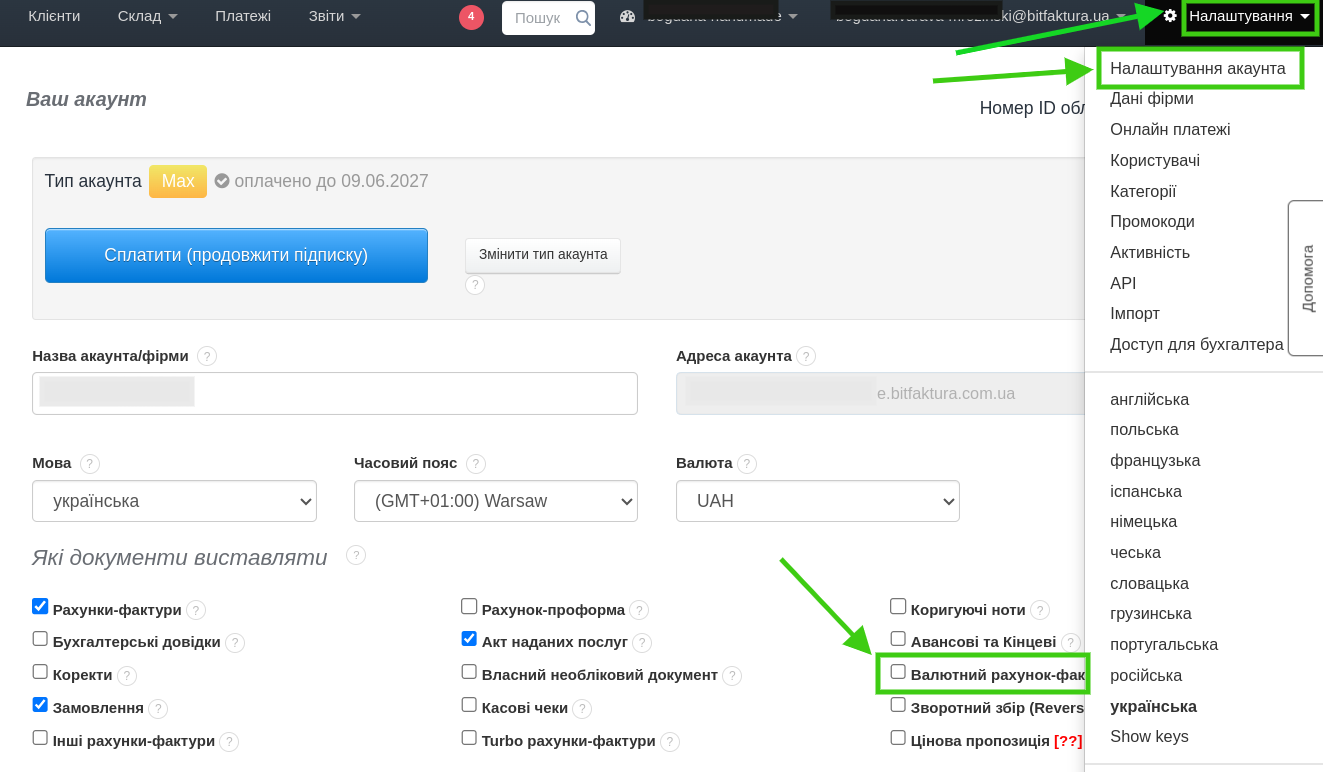1323x772 pixels.
Task: Enable the Касові чеки checkbox
Action: coord(469,705)
